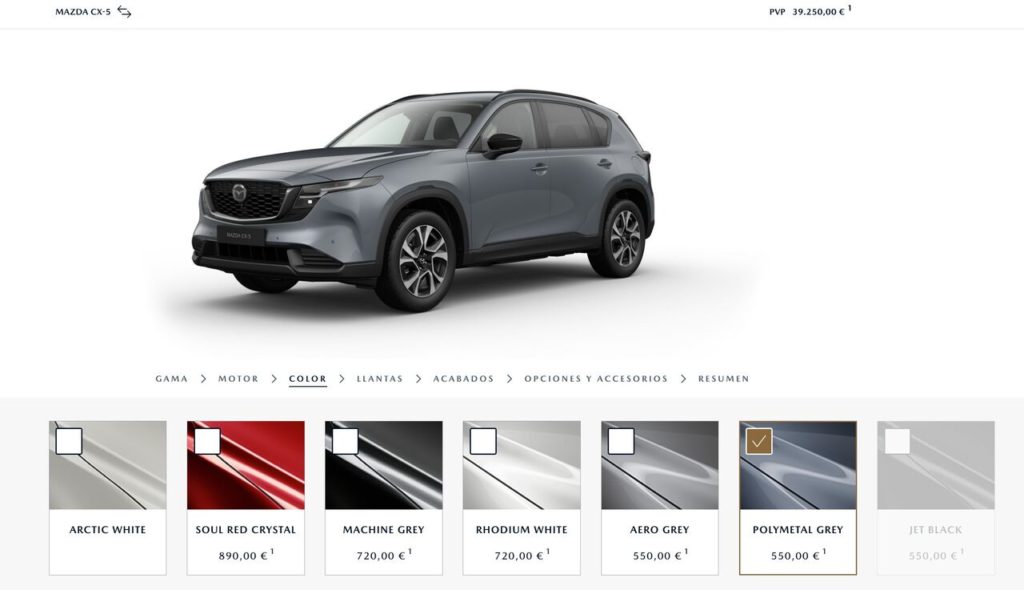This screenshot has height=590, width=1024.
Task: Open Opciones y Accesorios step
Action: tap(596, 379)
